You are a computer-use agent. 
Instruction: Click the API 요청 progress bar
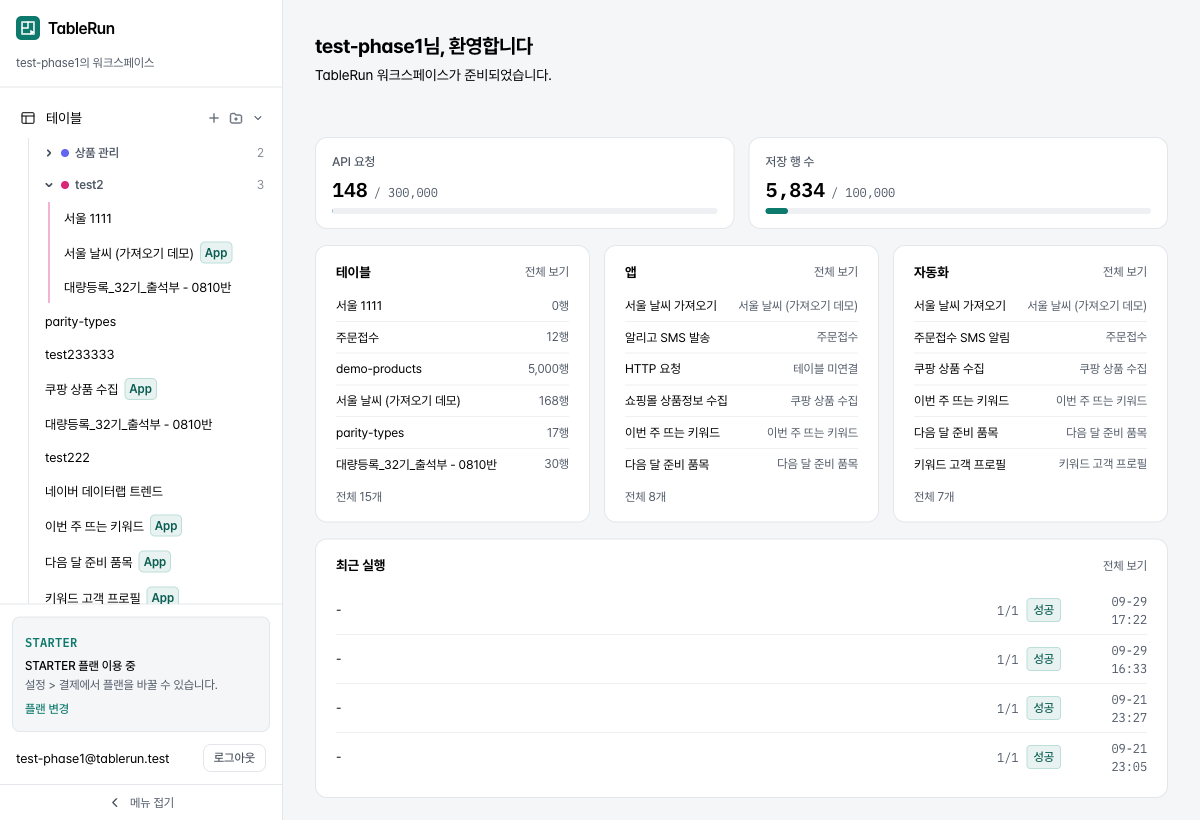(x=525, y=211)
